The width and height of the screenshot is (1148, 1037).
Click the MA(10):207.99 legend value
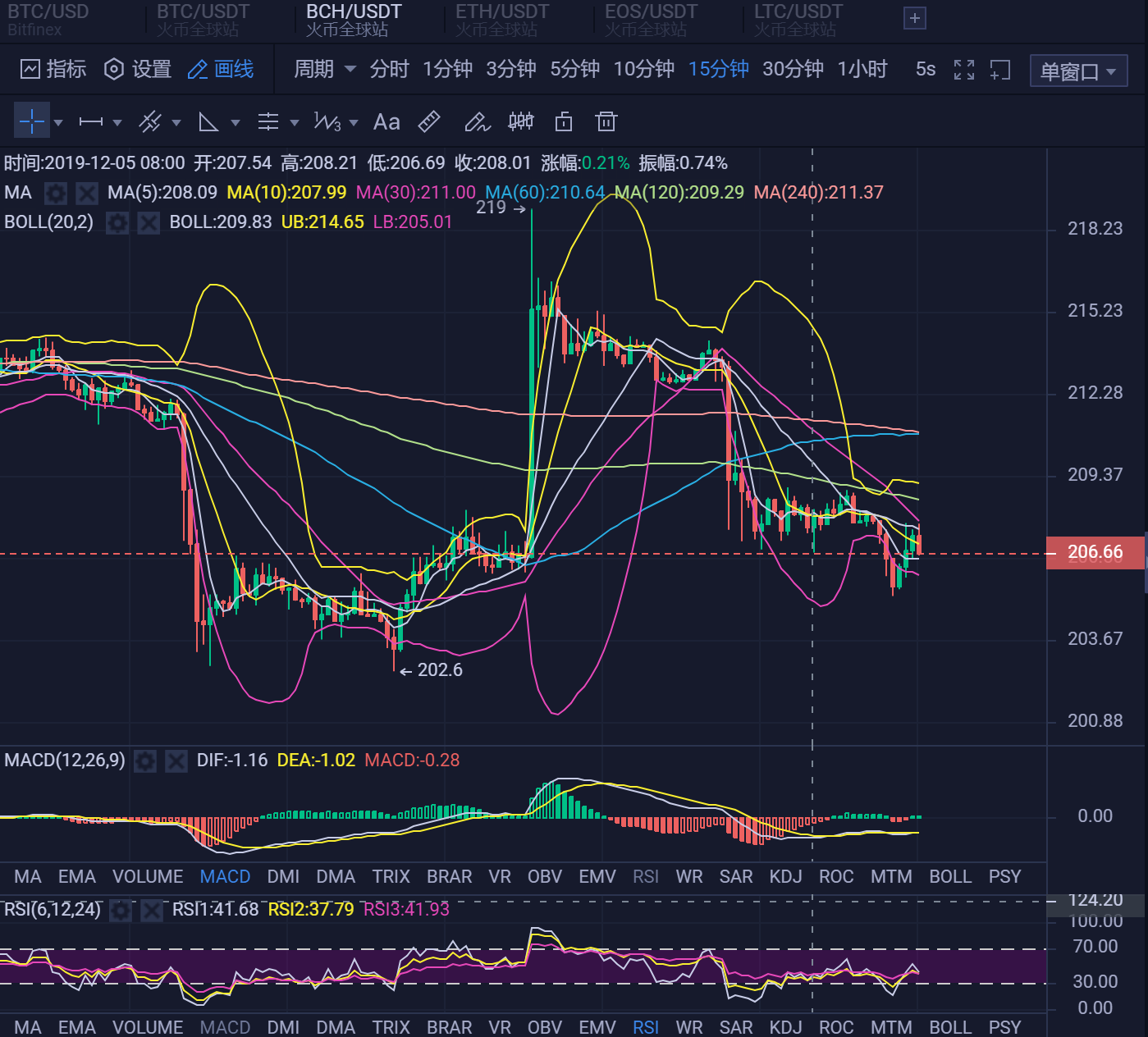pyautogui.click(x=286, y=193)
